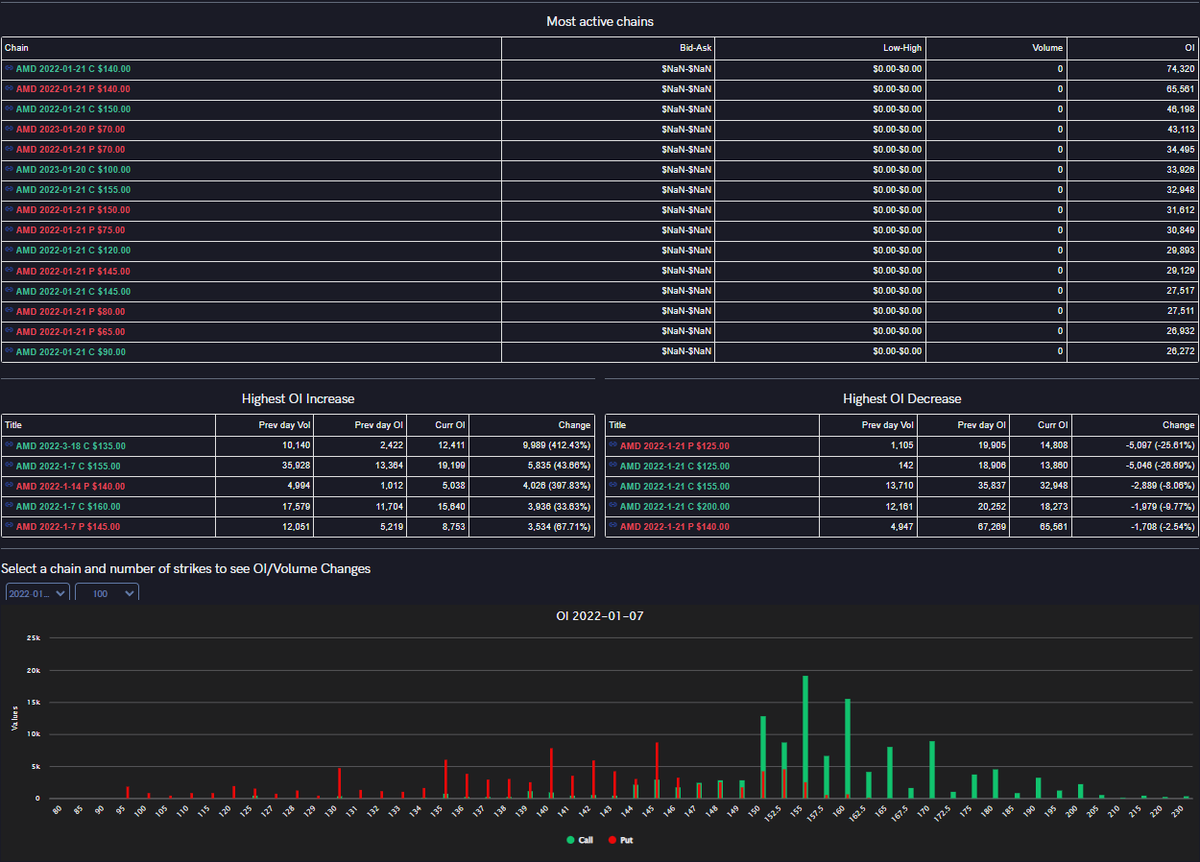Click OI value 43,113
The height and width of the screenshot is (862, 1200).
click(1181, 129)
